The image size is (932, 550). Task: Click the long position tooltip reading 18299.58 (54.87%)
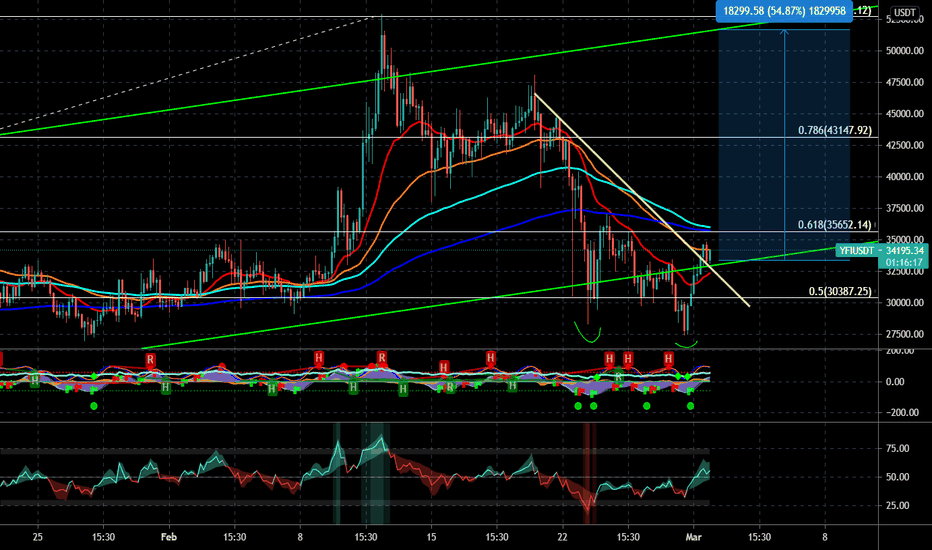coord(784,11)
